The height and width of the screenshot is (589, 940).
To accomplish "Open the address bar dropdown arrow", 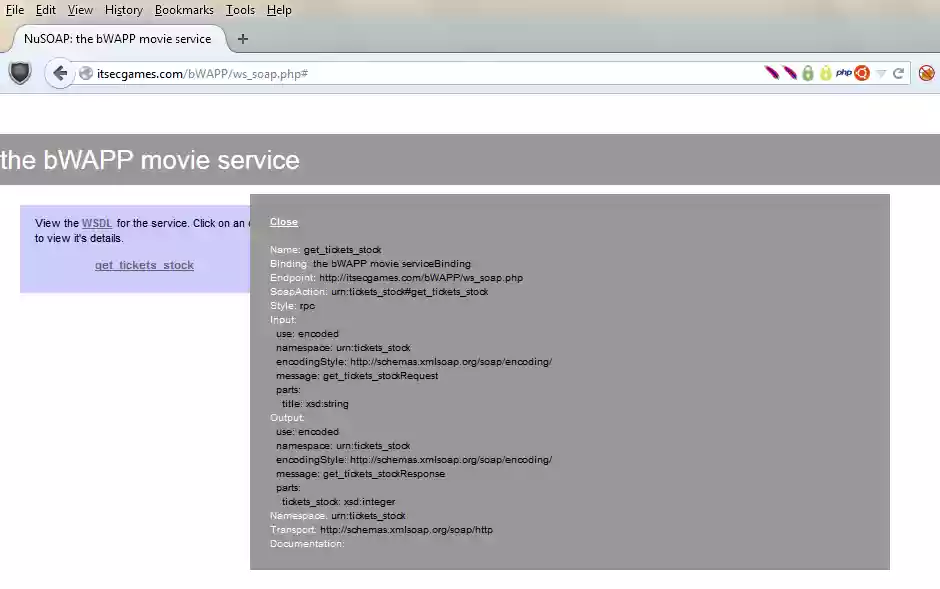I will [879, 73].
